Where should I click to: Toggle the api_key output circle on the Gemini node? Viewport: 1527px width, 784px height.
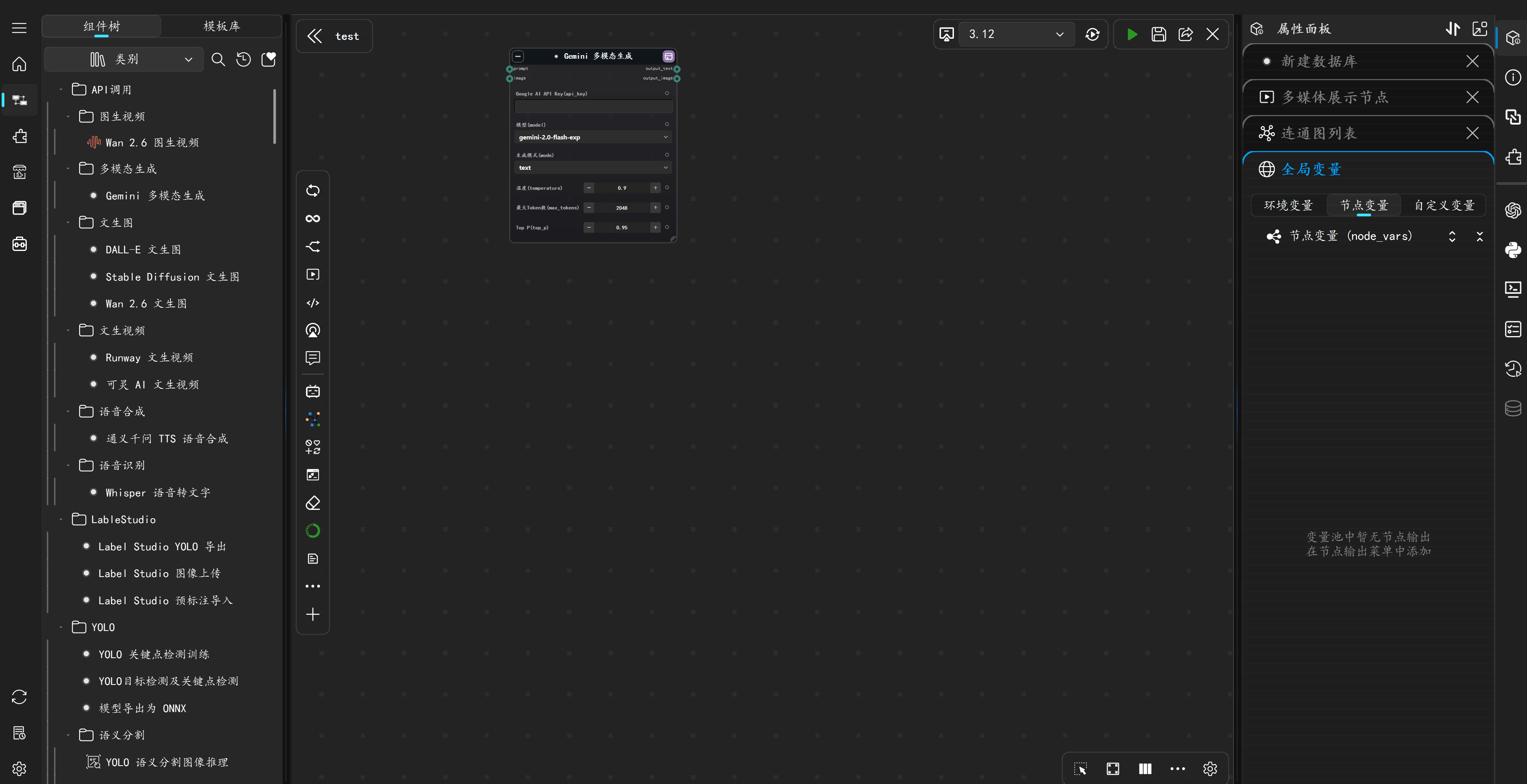click(667, 94)
